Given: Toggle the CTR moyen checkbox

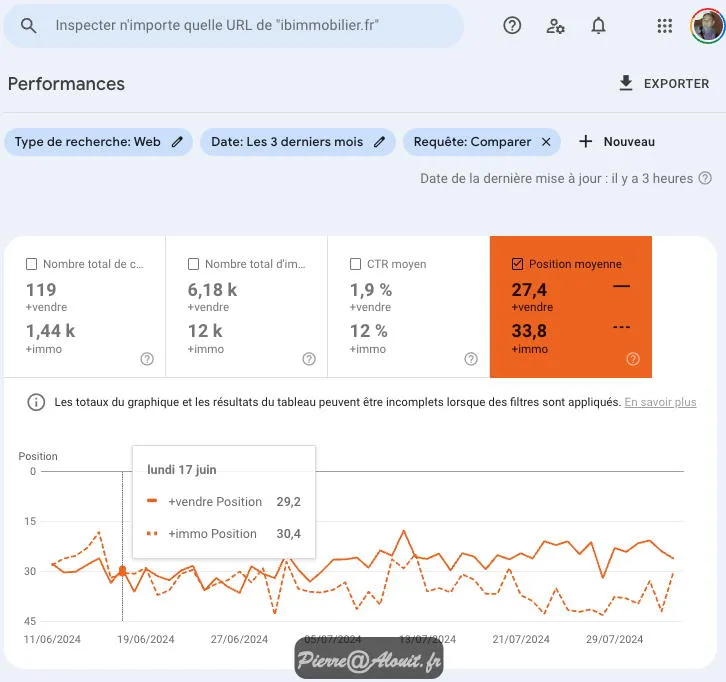Looking at the screenshot, I should point(356,264).
